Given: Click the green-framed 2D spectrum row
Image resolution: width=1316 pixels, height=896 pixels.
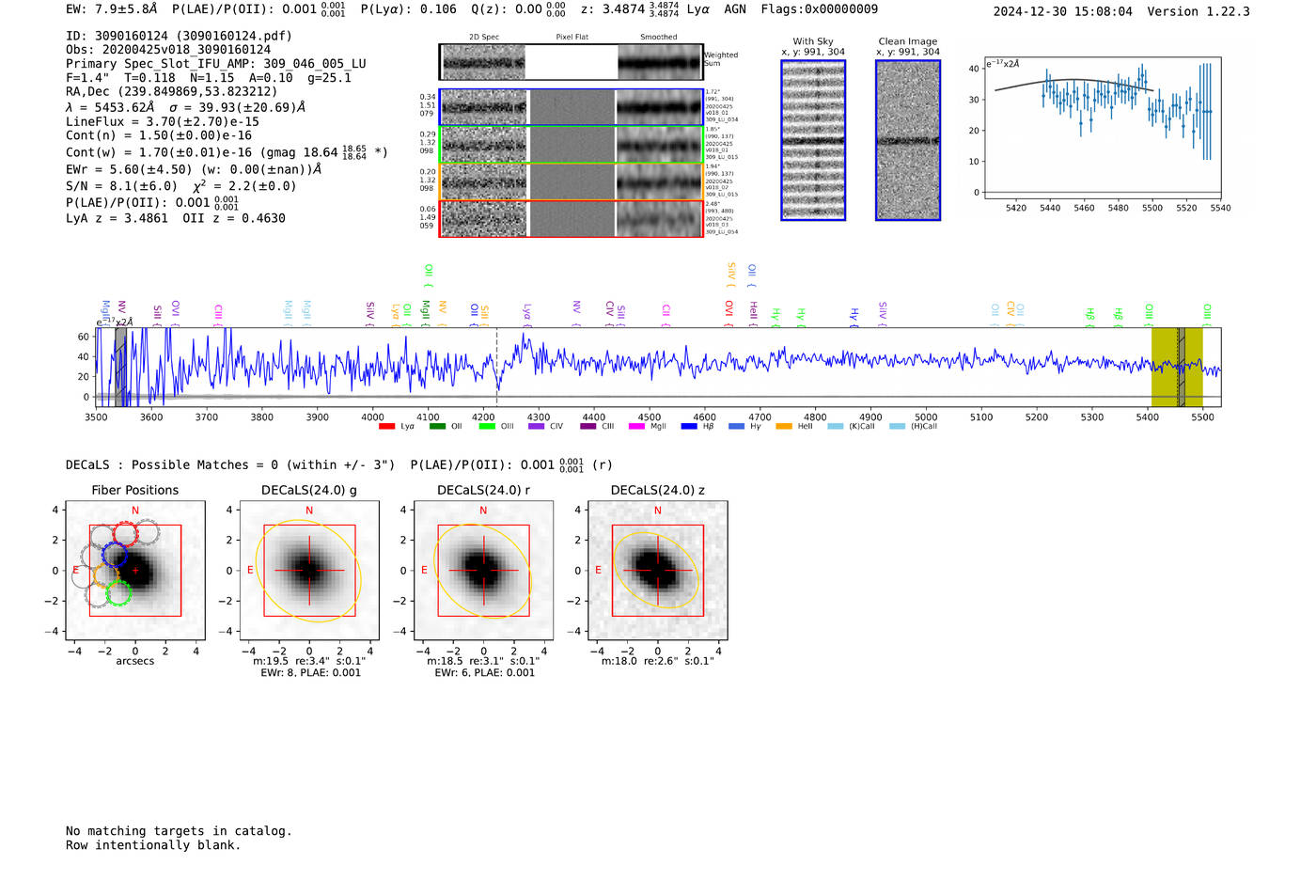Looking at the screenshot, I should pos(572,145).
